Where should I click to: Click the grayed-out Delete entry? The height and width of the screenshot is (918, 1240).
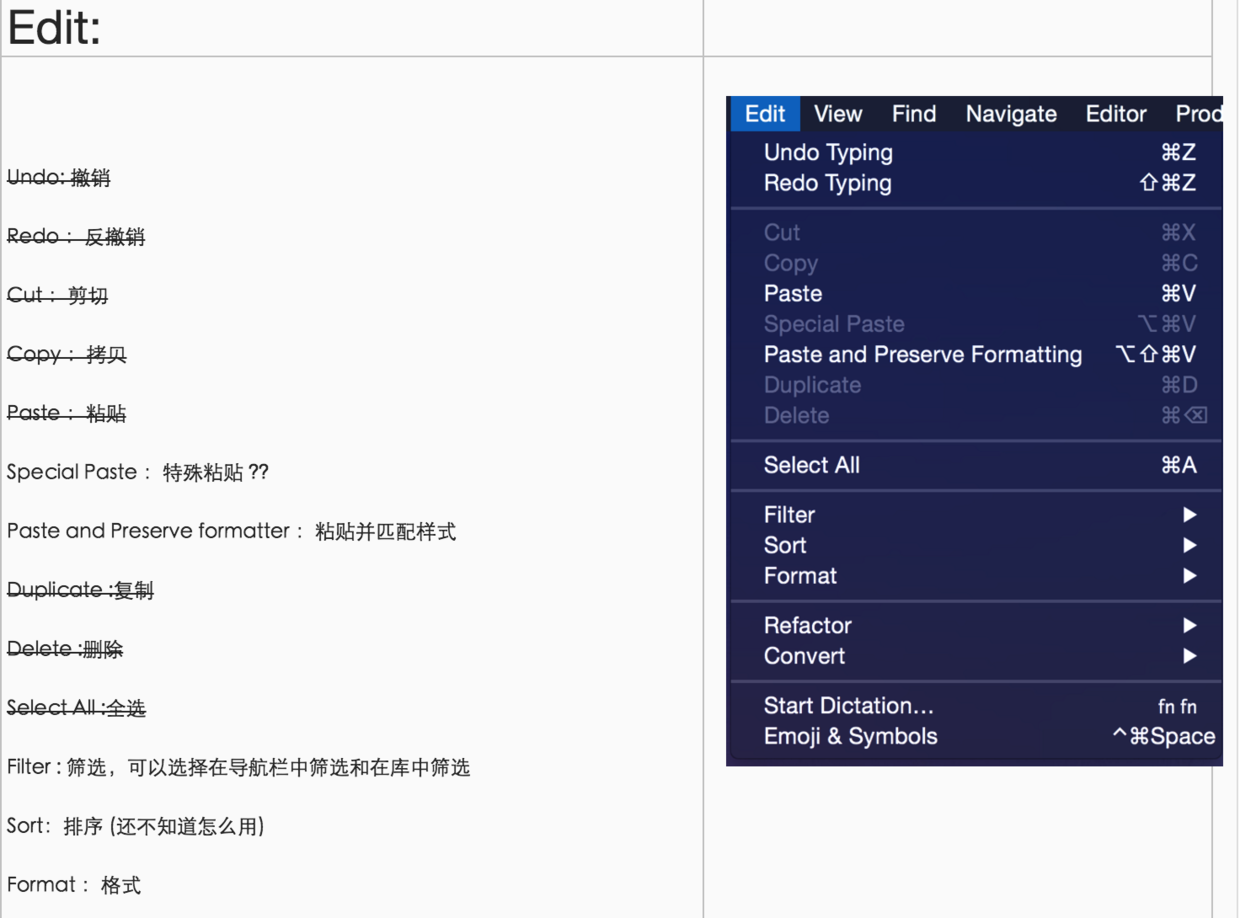tap(975, 416)
